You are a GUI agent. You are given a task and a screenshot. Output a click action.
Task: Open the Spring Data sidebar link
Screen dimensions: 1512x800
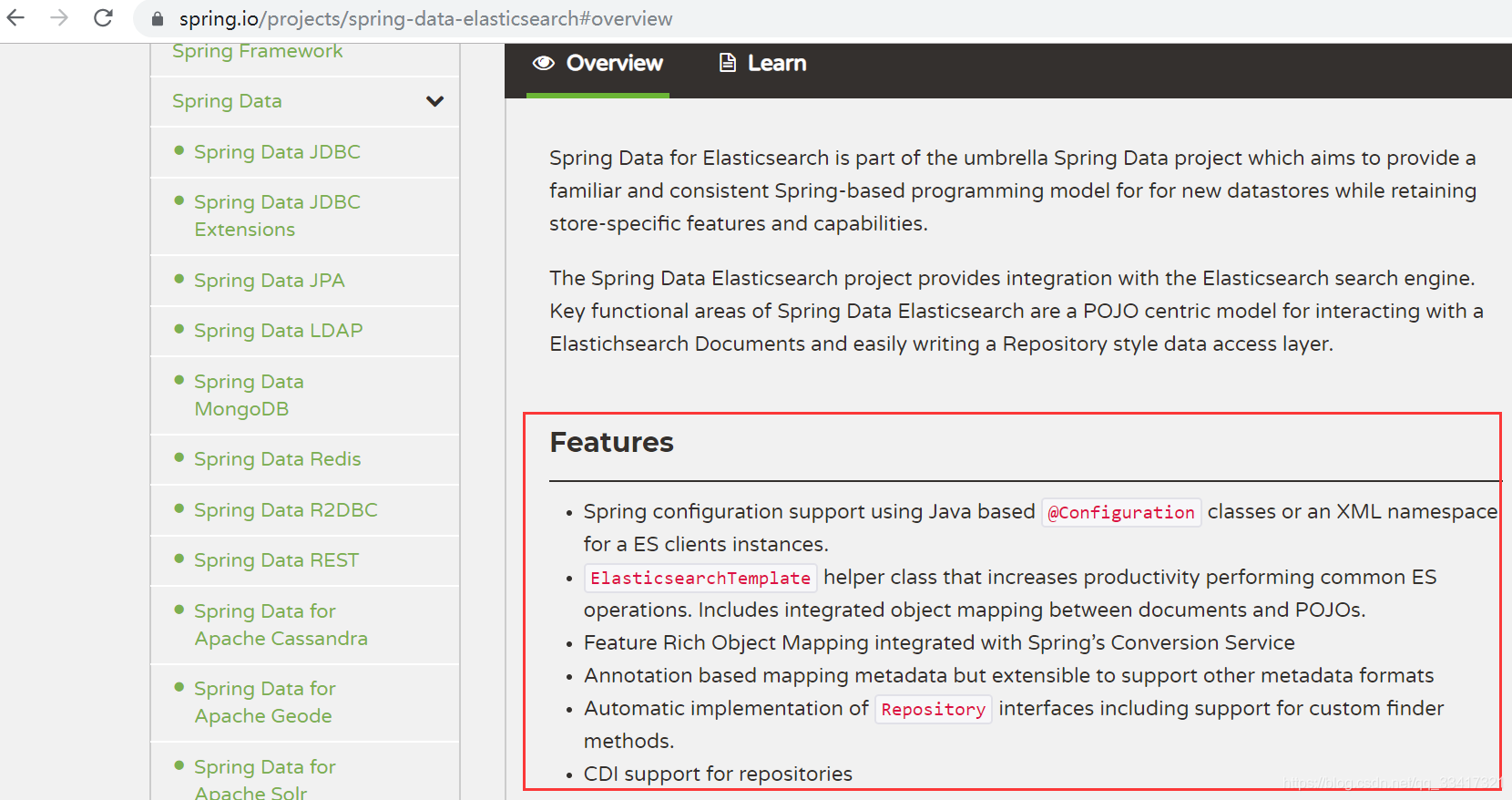227,101
